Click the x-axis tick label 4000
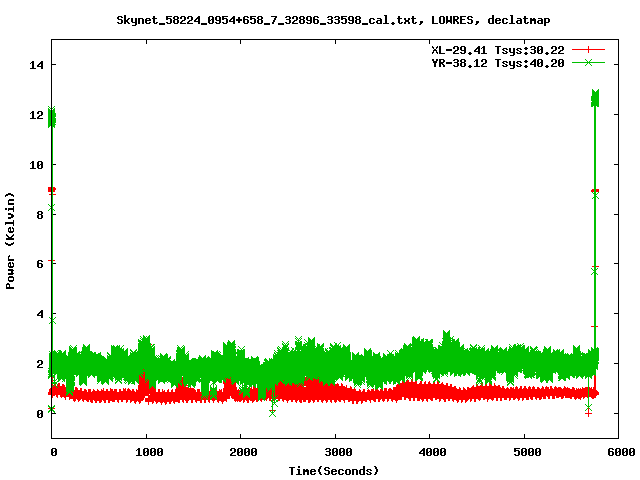 (432, 452)
